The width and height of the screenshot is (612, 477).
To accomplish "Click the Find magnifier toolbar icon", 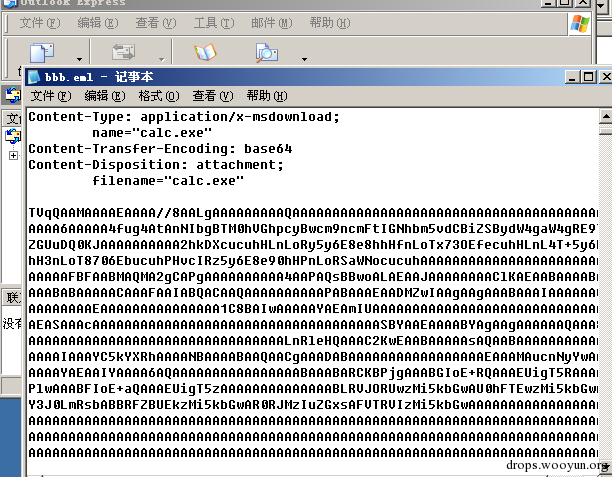I will tap(267, 52).
